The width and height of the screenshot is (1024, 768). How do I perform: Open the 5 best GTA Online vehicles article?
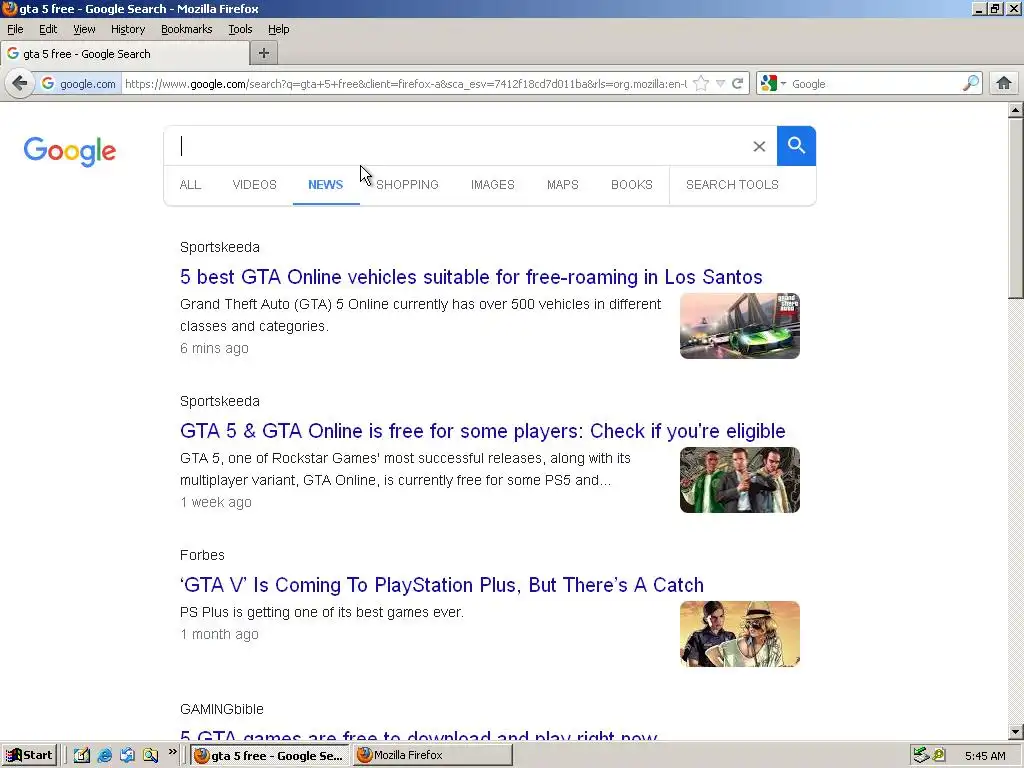pos(471,277)
